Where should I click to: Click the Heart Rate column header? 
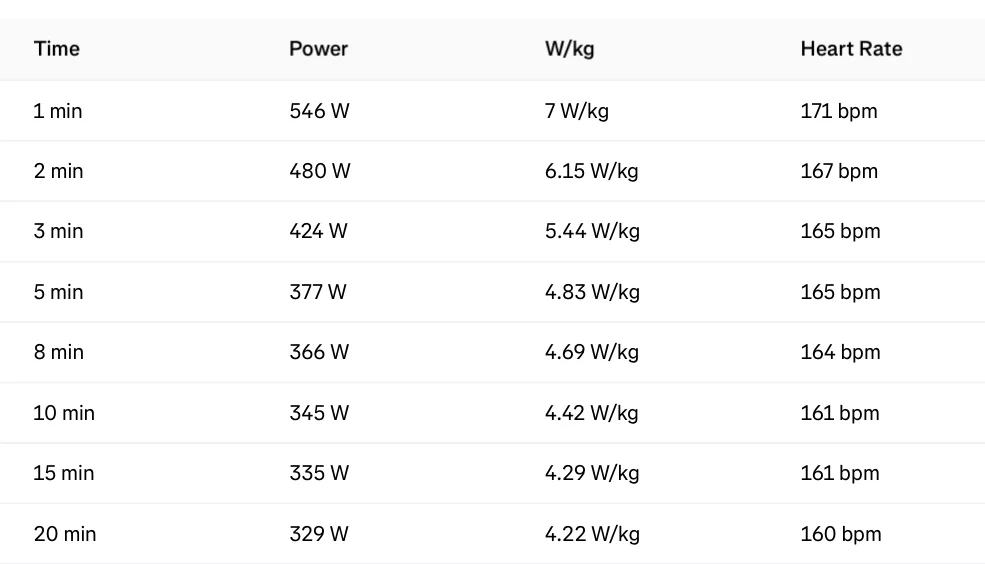click(851, 49)
